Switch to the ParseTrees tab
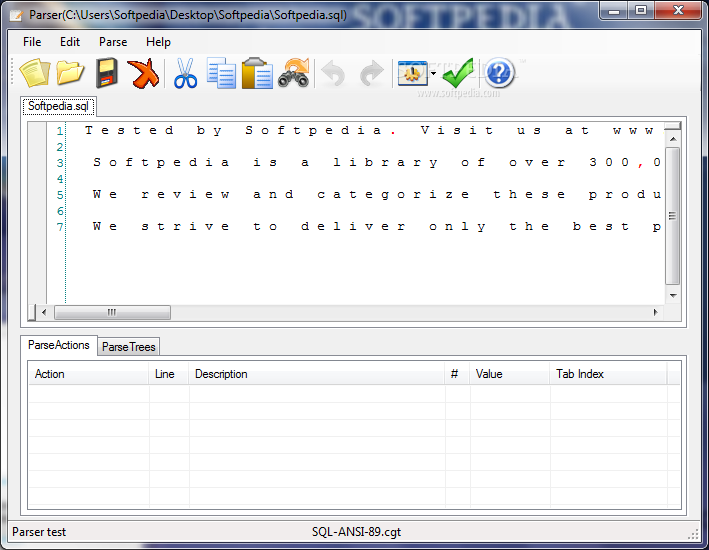The image size is (709, 550). click(128, 347)
